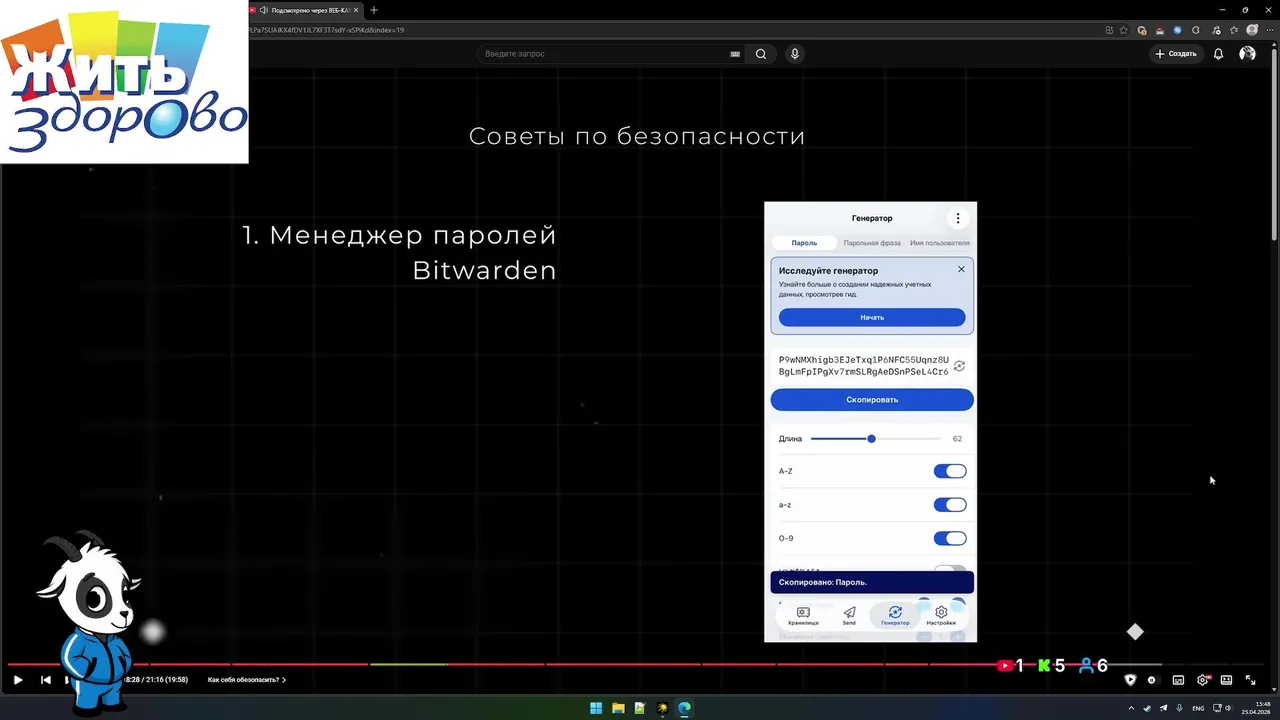Open a new browser tab
Image resolution: width=1280 pixels, height=720 pixels.
(x=374, y=10)
